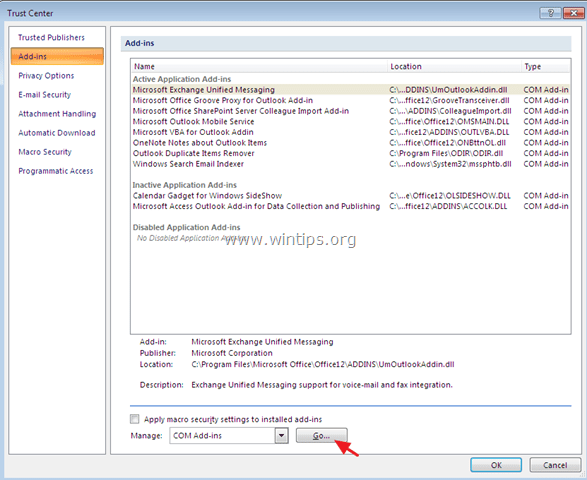
Task: Go to E-mail Security settings
Action: pos(45,95)
